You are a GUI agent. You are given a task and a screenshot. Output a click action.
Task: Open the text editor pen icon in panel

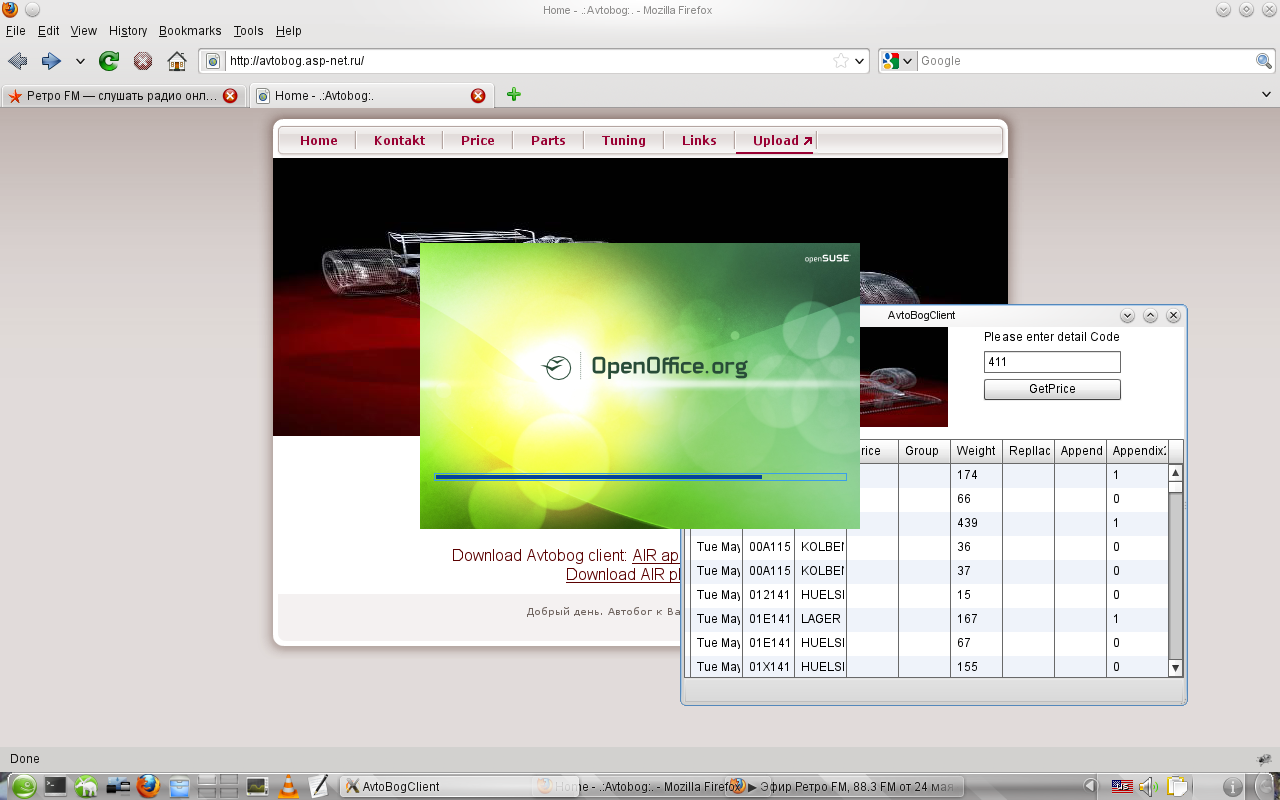(319, 786)
